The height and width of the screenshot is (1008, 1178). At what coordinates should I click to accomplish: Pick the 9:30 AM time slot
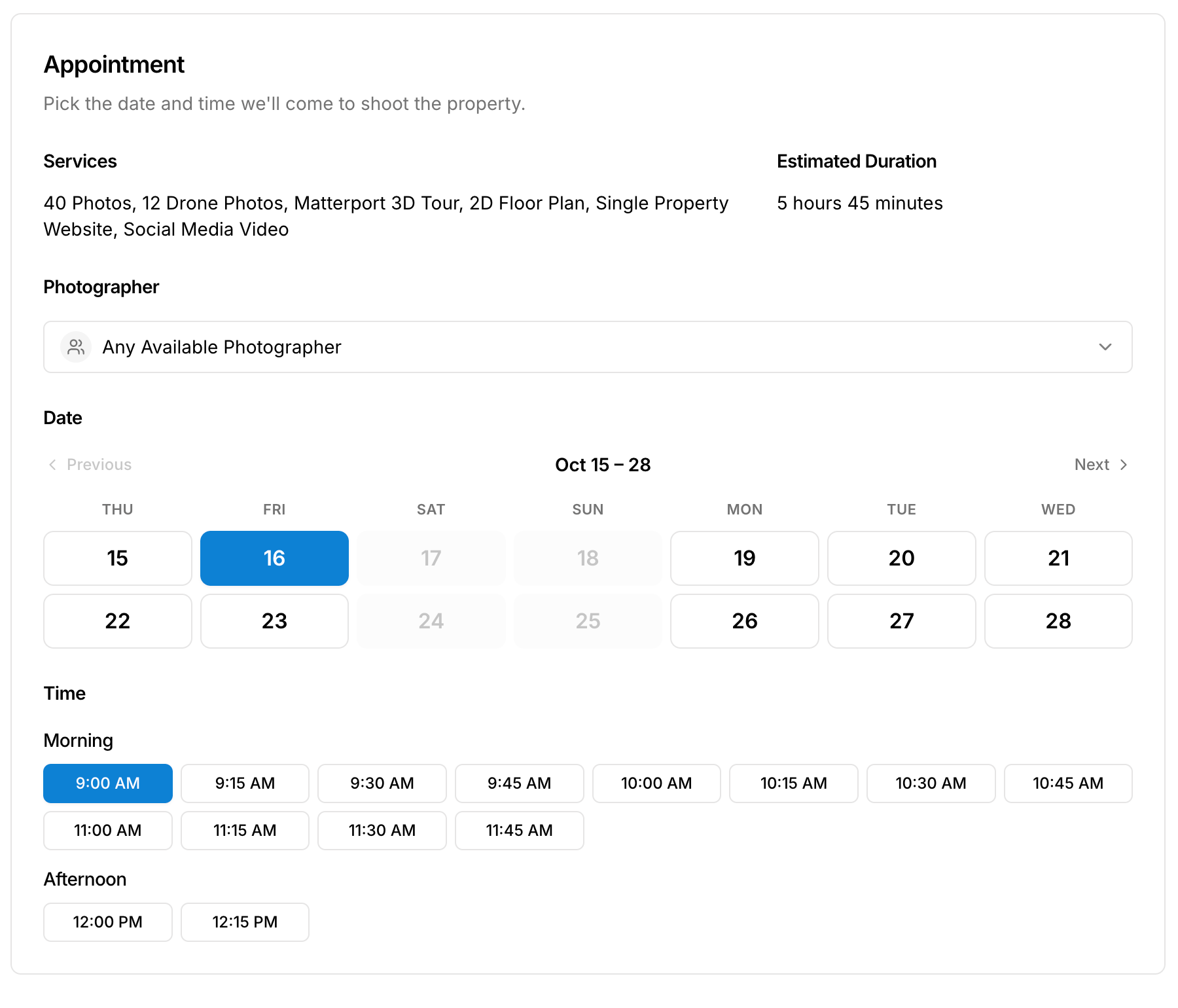(x=382, y=783)
